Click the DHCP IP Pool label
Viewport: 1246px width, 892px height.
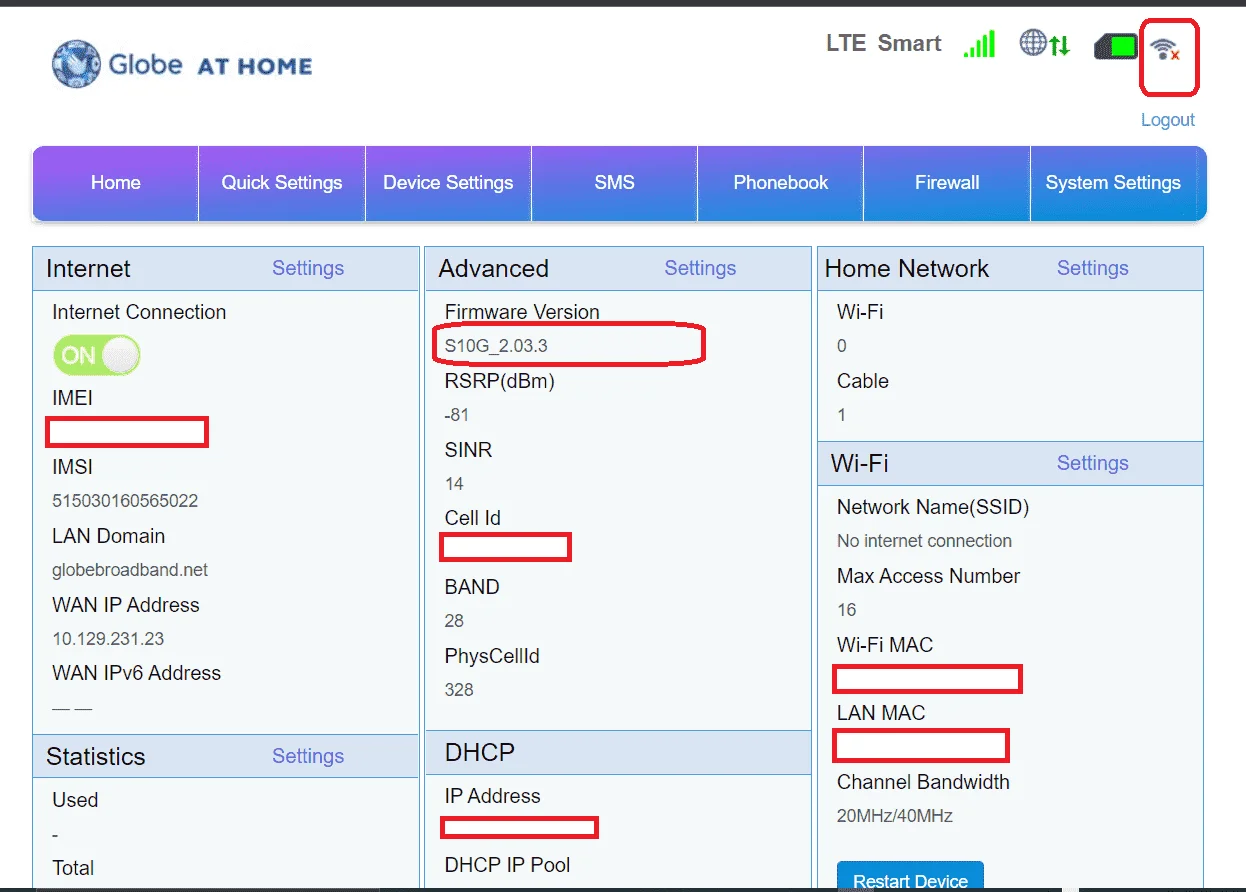507,865
